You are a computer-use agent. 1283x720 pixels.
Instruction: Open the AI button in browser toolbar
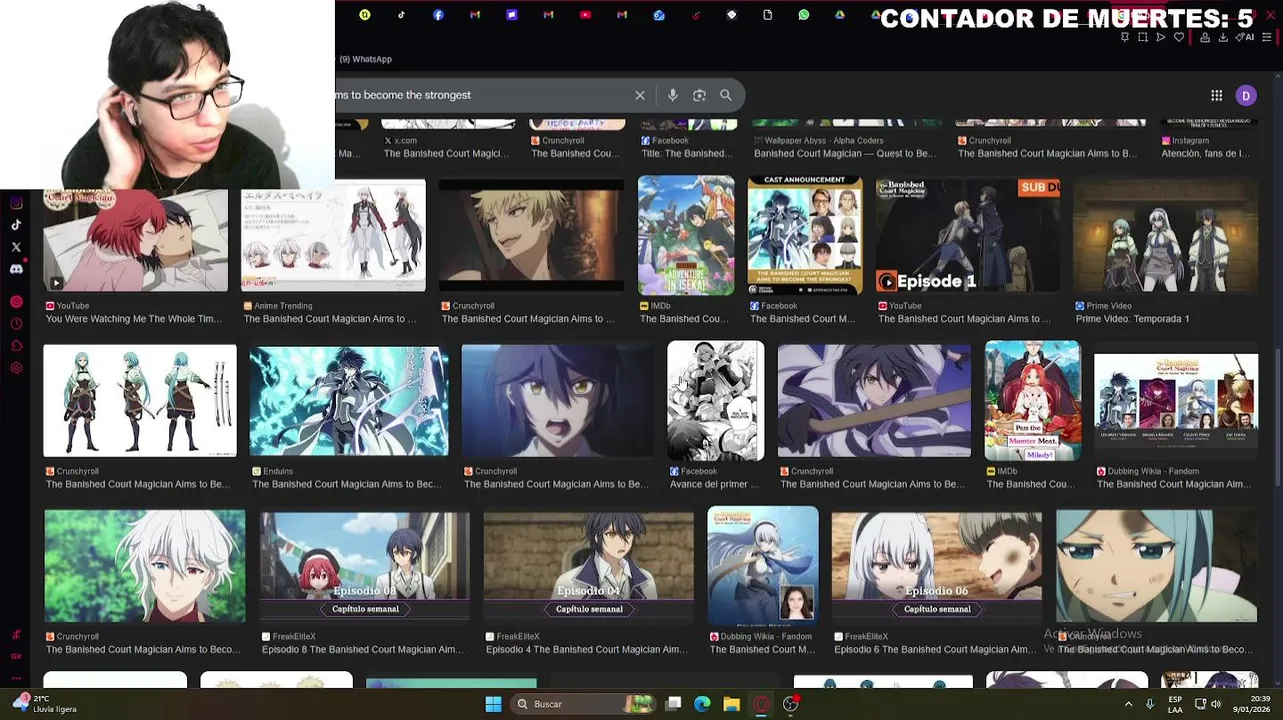1246,37
